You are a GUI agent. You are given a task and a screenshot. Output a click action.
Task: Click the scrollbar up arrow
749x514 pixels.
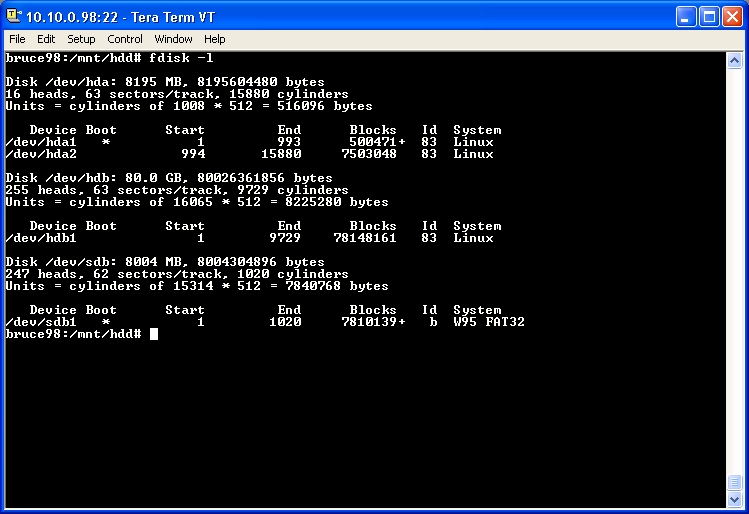734,61
